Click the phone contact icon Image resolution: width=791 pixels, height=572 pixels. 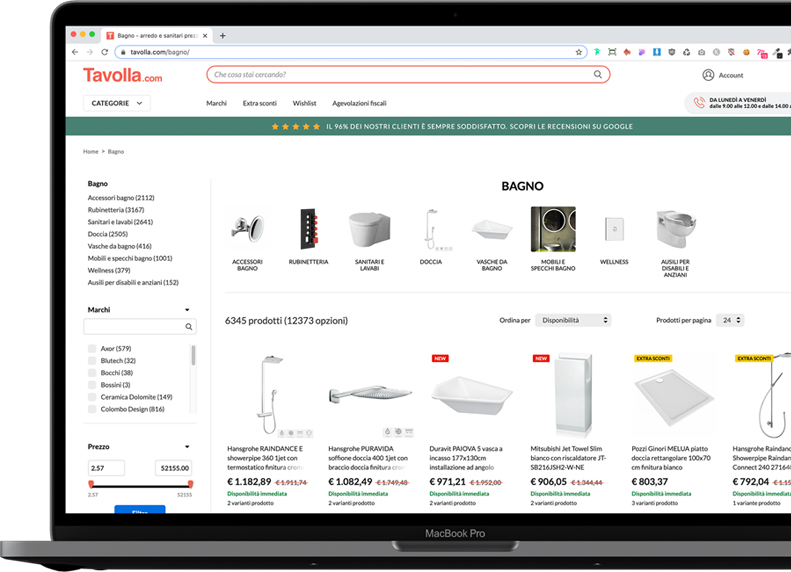pyautogui.click(x=699, y=103)
